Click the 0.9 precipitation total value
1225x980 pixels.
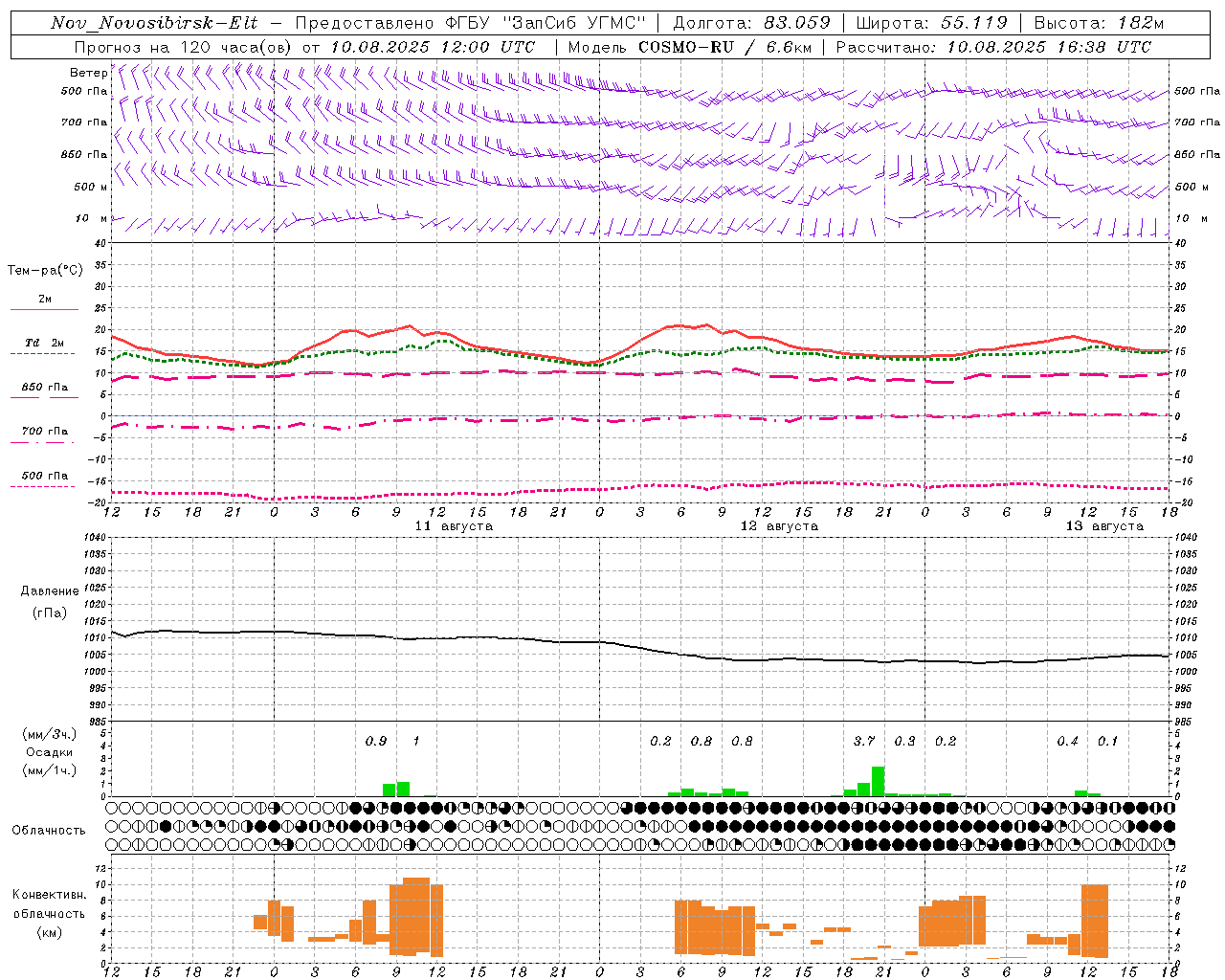pos(376,741)
